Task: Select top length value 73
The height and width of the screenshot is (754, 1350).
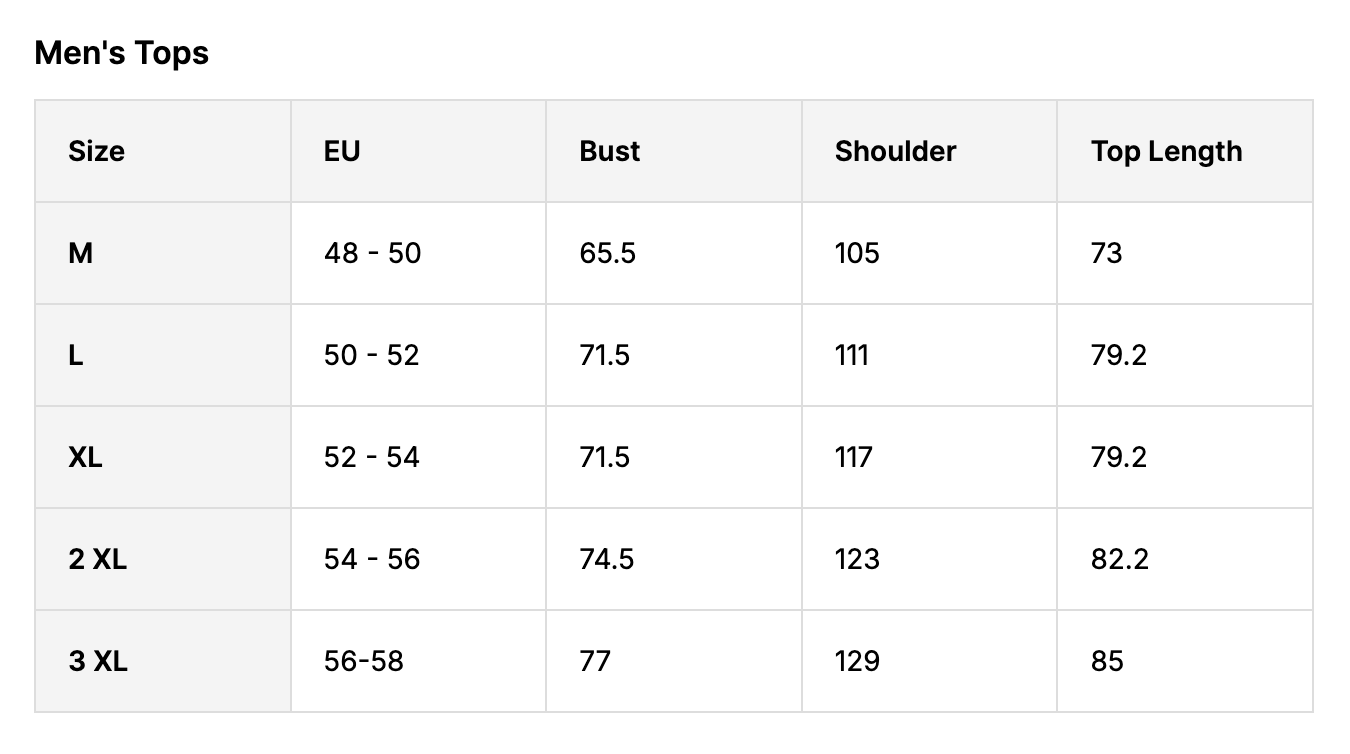Action: click(x=1106, y=254)
